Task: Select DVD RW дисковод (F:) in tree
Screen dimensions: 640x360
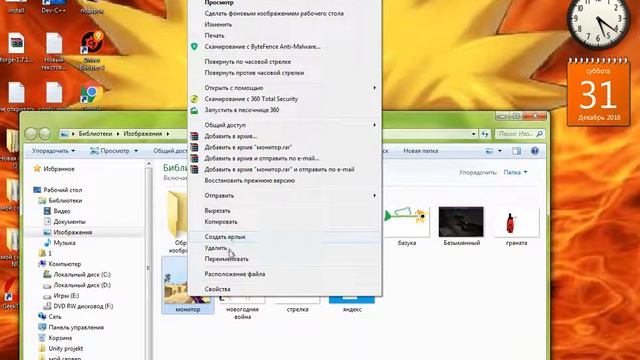Action: tap(83, 307)
